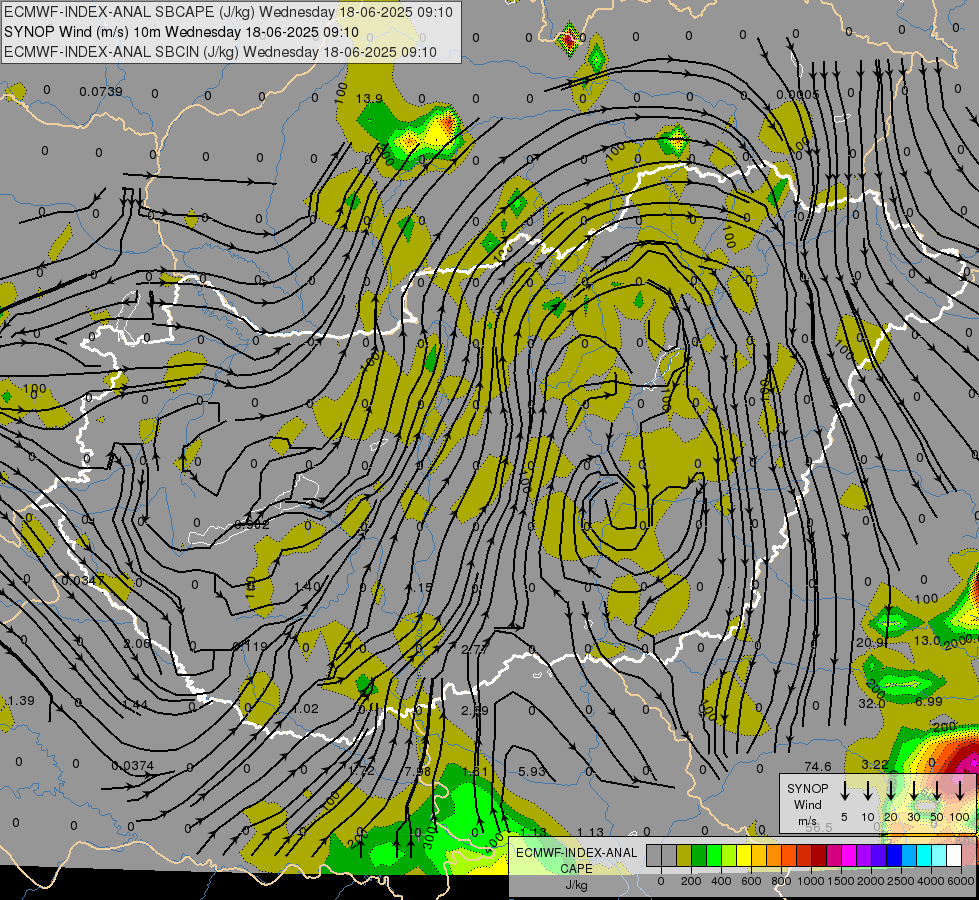Click the ECMWF-INDEX-ANAL CAPE legend label
The width and height of the screenshot is (979, 900).
pos(576,861)
